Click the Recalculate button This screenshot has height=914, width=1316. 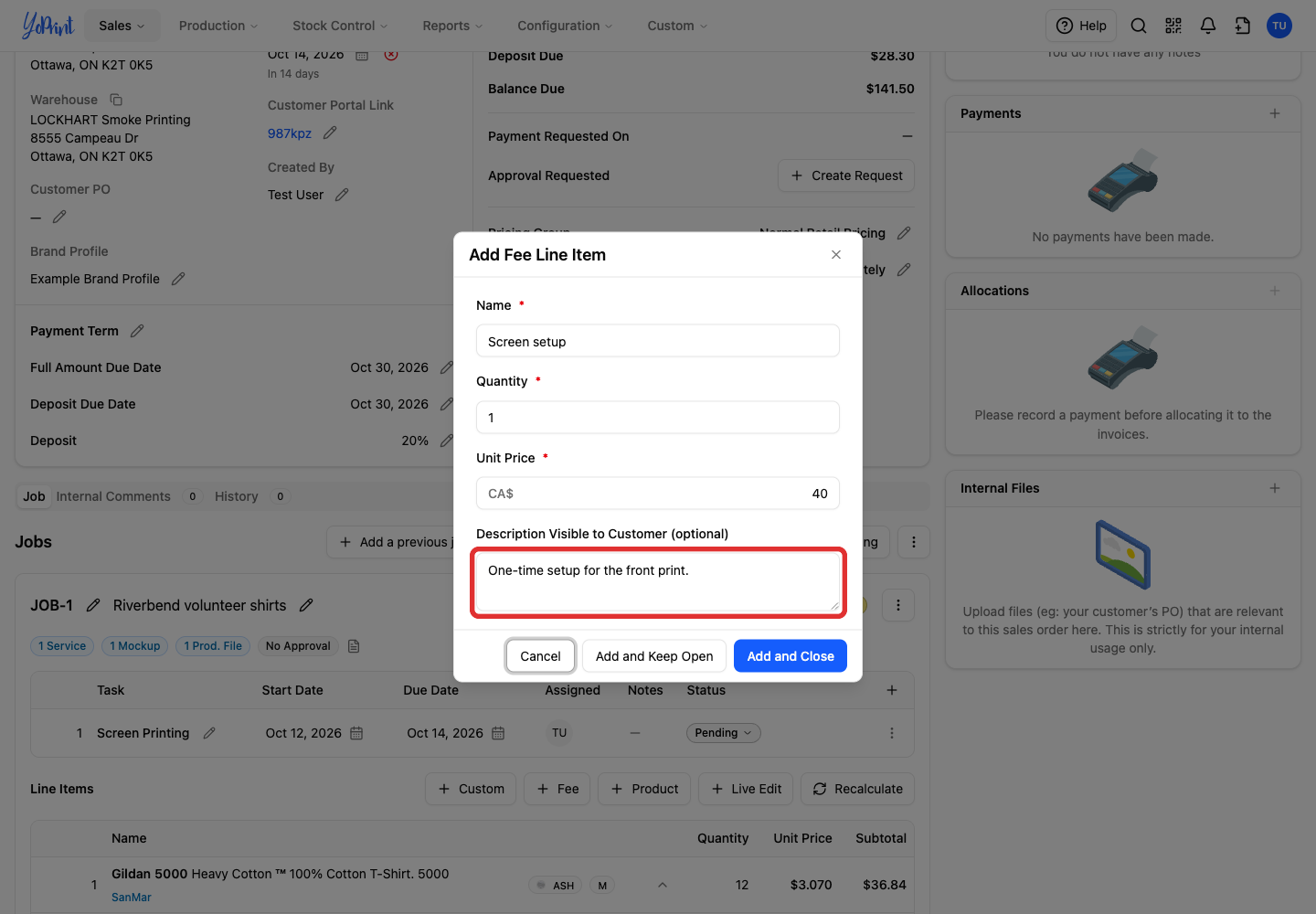pyautogui.click(x=857, y=789)
